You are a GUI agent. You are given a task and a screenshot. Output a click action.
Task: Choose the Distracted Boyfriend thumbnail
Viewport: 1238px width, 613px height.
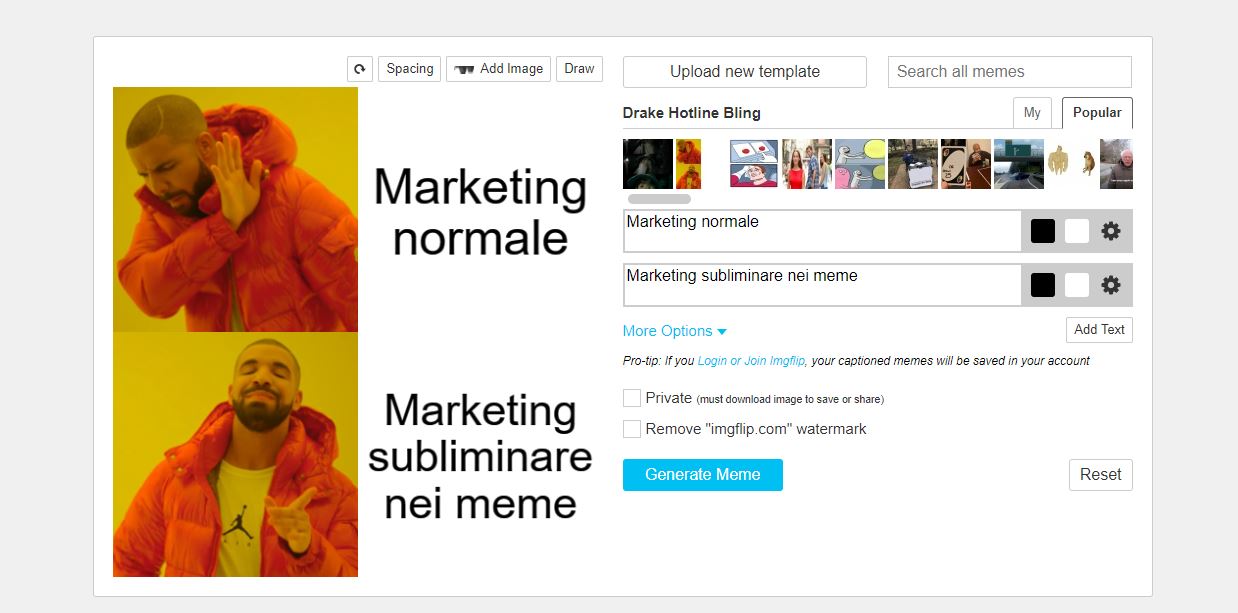click(x=807, y=164)
